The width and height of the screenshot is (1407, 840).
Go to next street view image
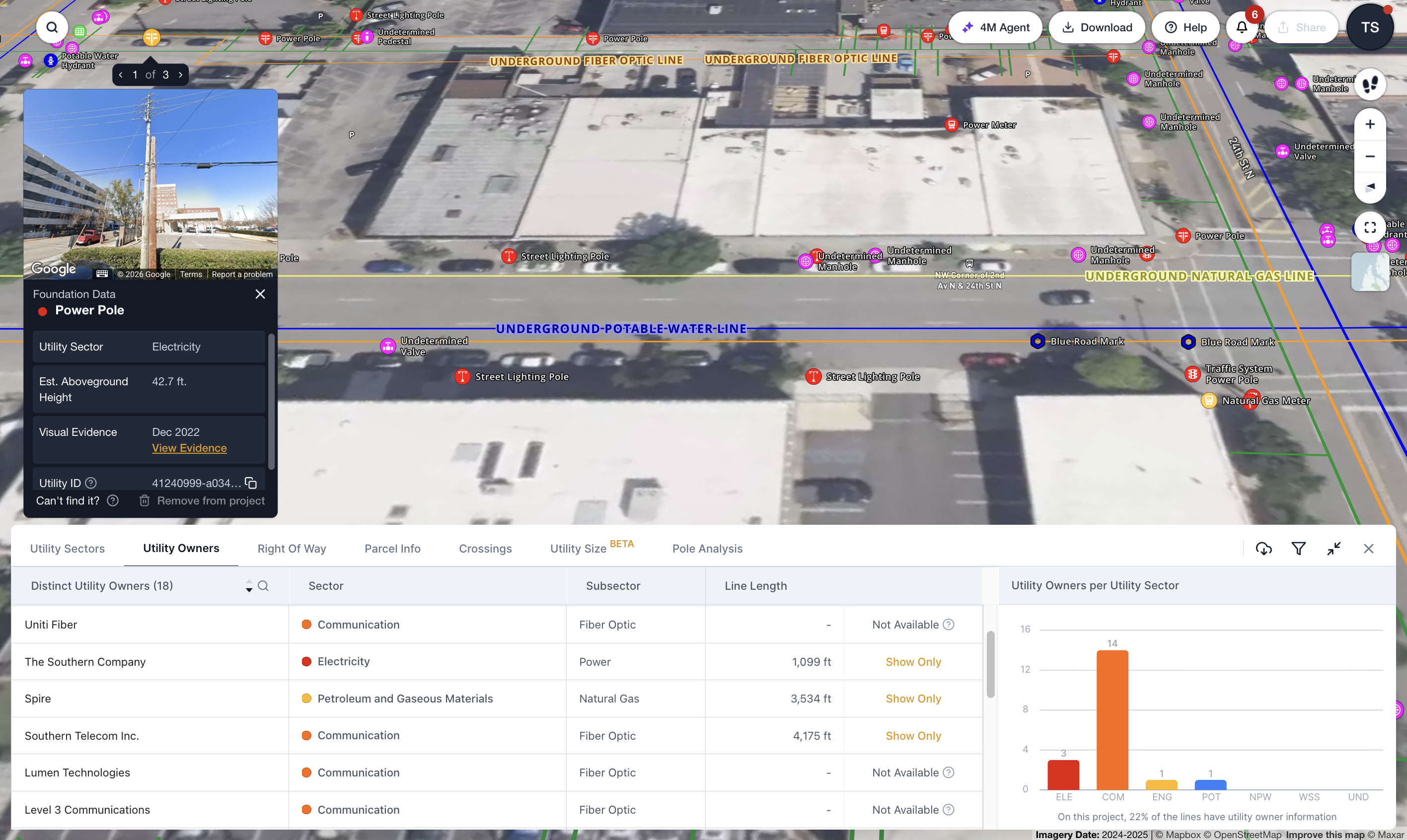181,75
